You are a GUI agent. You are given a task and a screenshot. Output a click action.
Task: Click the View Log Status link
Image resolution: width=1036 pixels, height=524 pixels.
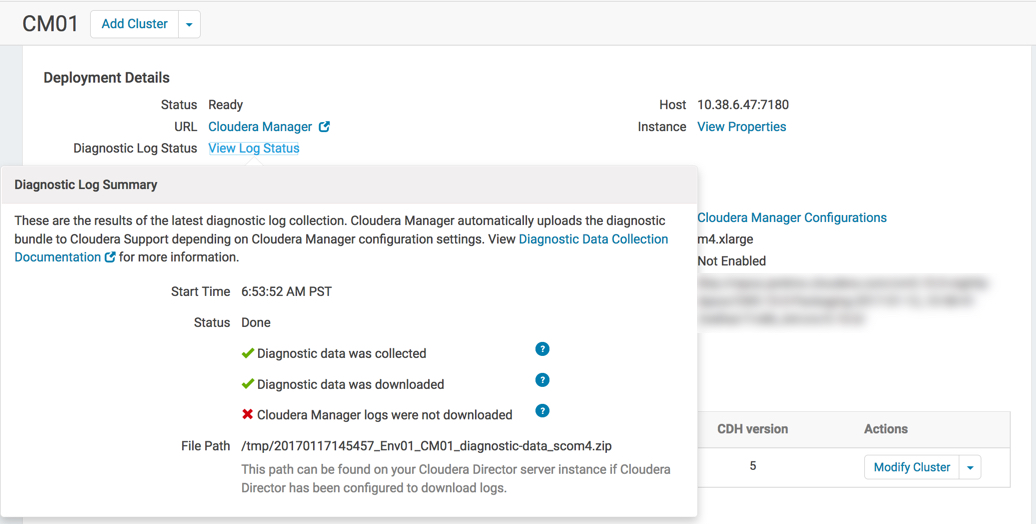point(254,148)
